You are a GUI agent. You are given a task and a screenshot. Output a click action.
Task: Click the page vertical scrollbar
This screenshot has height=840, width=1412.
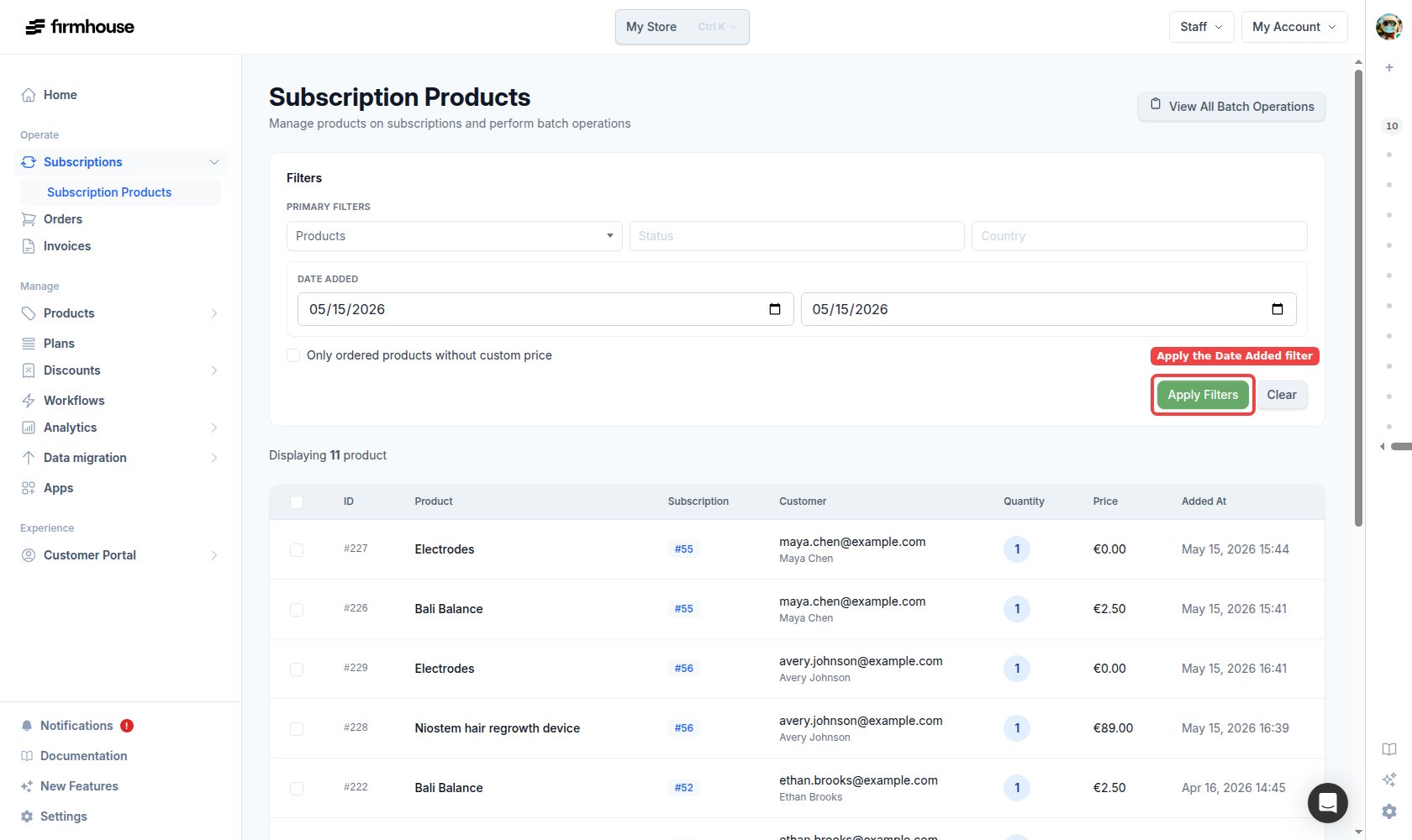[x=1358, y=298]
